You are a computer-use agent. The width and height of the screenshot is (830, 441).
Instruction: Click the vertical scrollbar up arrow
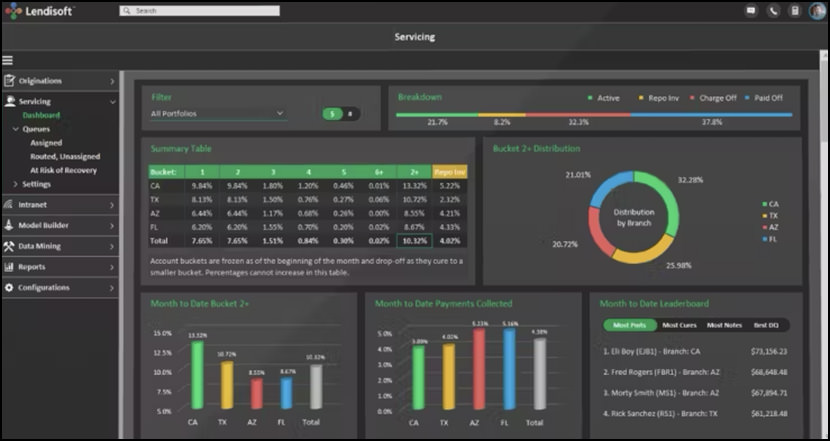tap(824, 55)
